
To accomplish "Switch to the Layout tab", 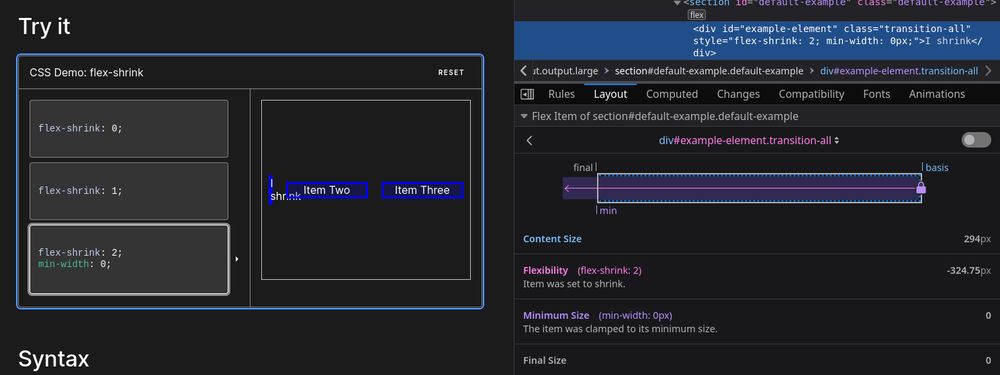I will 610,94.
